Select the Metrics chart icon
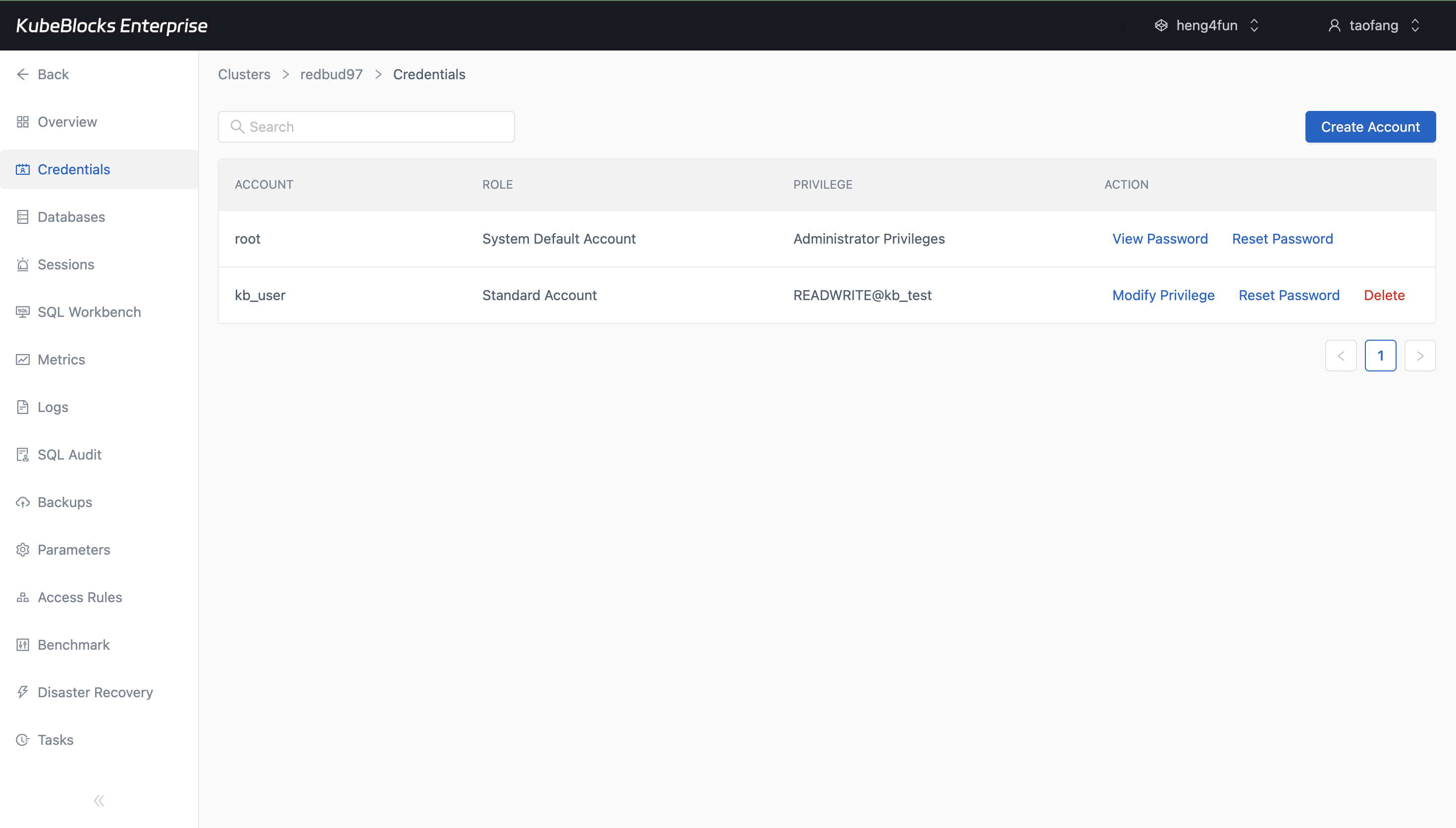Image resolution: width=1456 pixels, height=828 pixels. pos(23,360)
